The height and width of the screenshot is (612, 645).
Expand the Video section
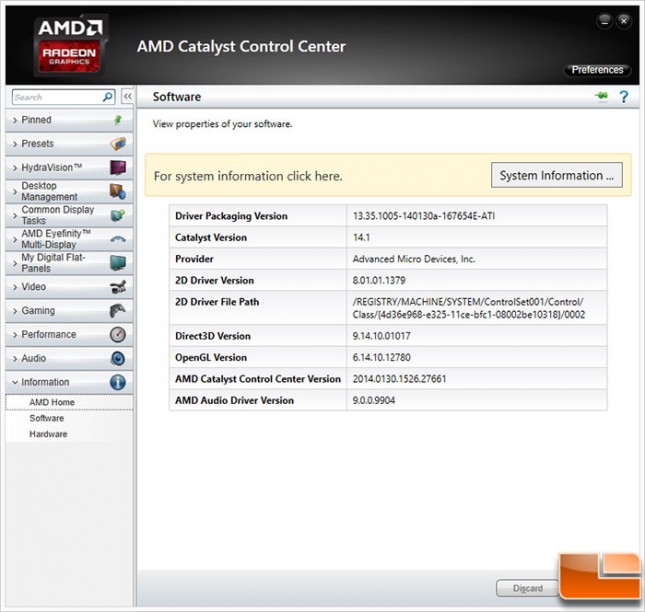coord(69,287)
